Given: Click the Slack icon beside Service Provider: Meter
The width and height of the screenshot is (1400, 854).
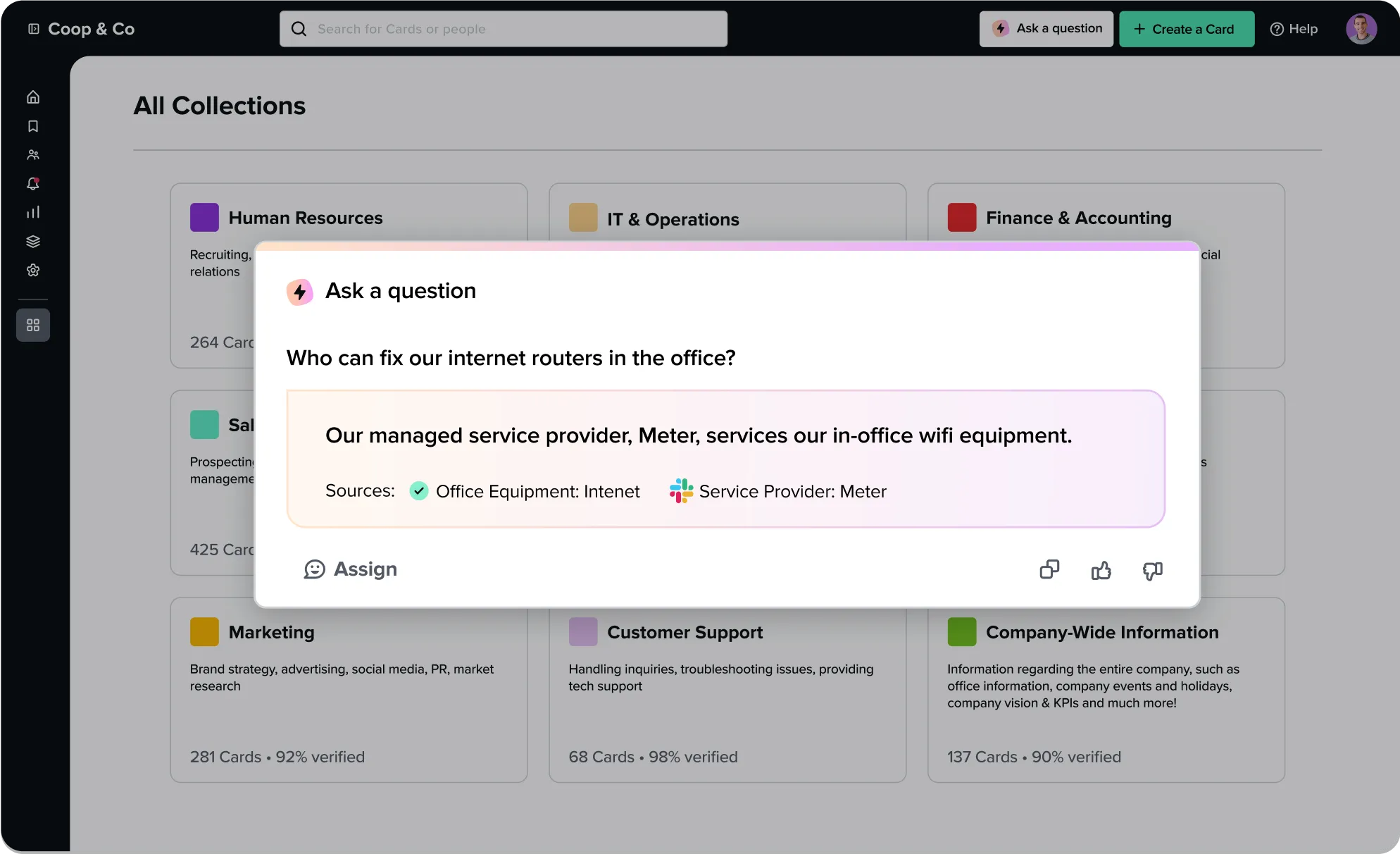Looking at the screenshot, I should tap(680, 491).
